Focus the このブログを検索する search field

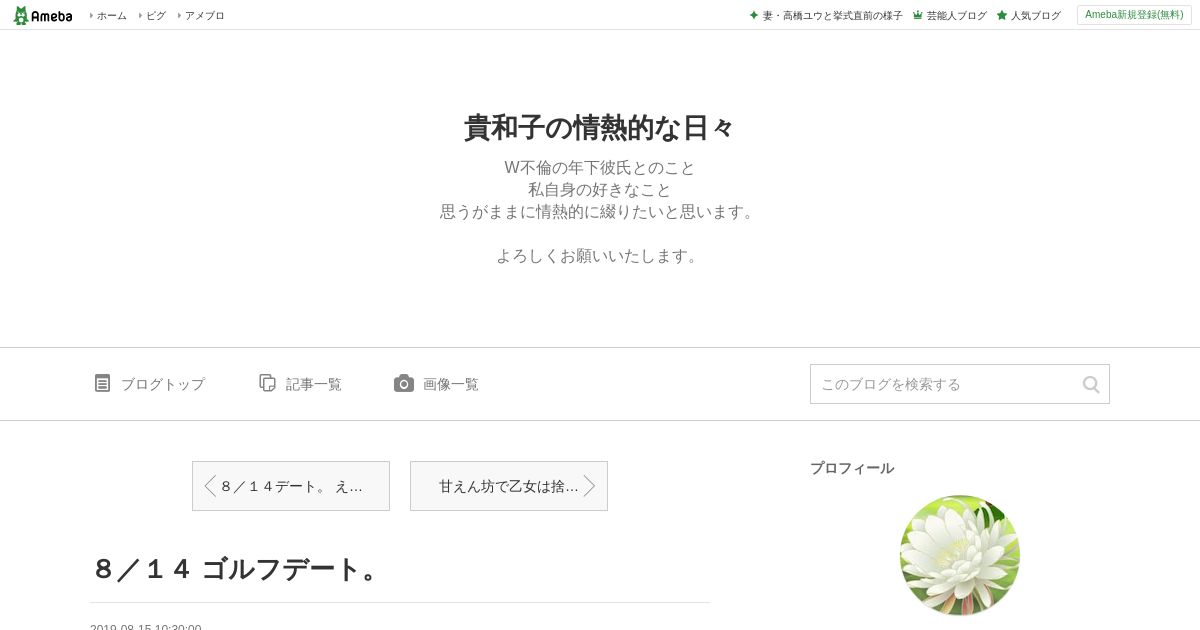[945, 384]
